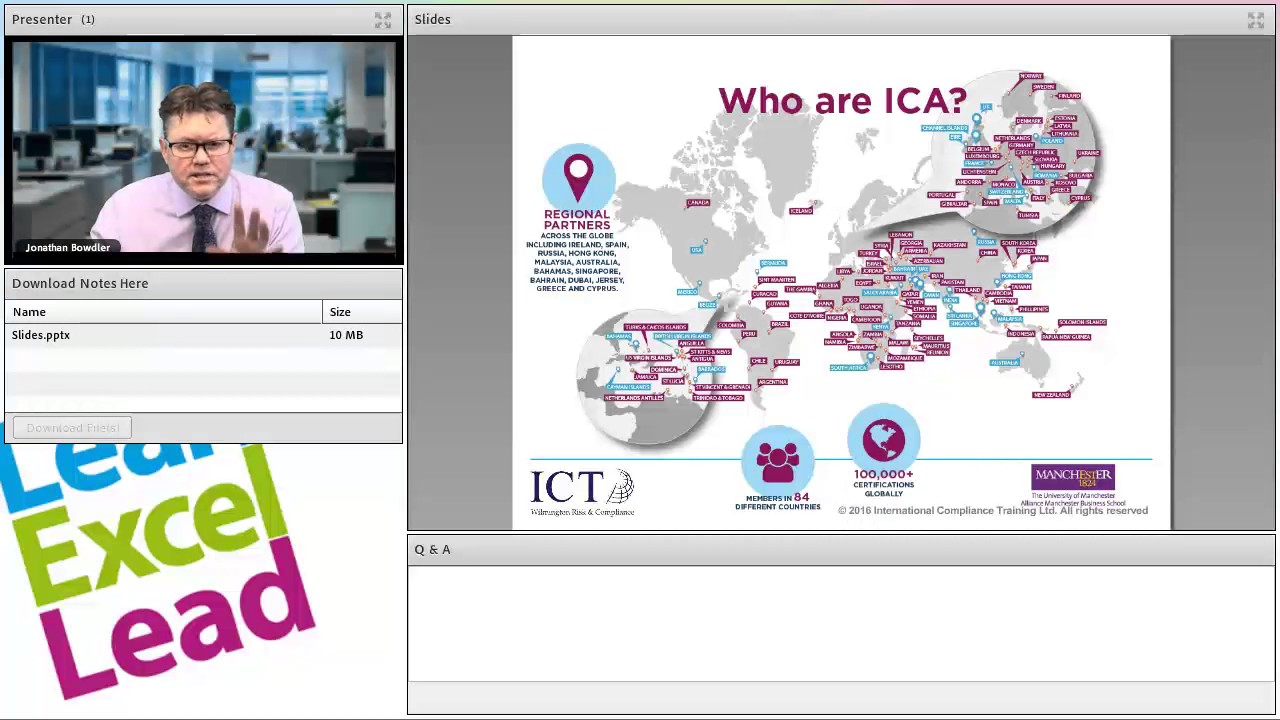Click the Slides pod title
Viewport: 1280px width, 720px height.
[x=433, y=19]
